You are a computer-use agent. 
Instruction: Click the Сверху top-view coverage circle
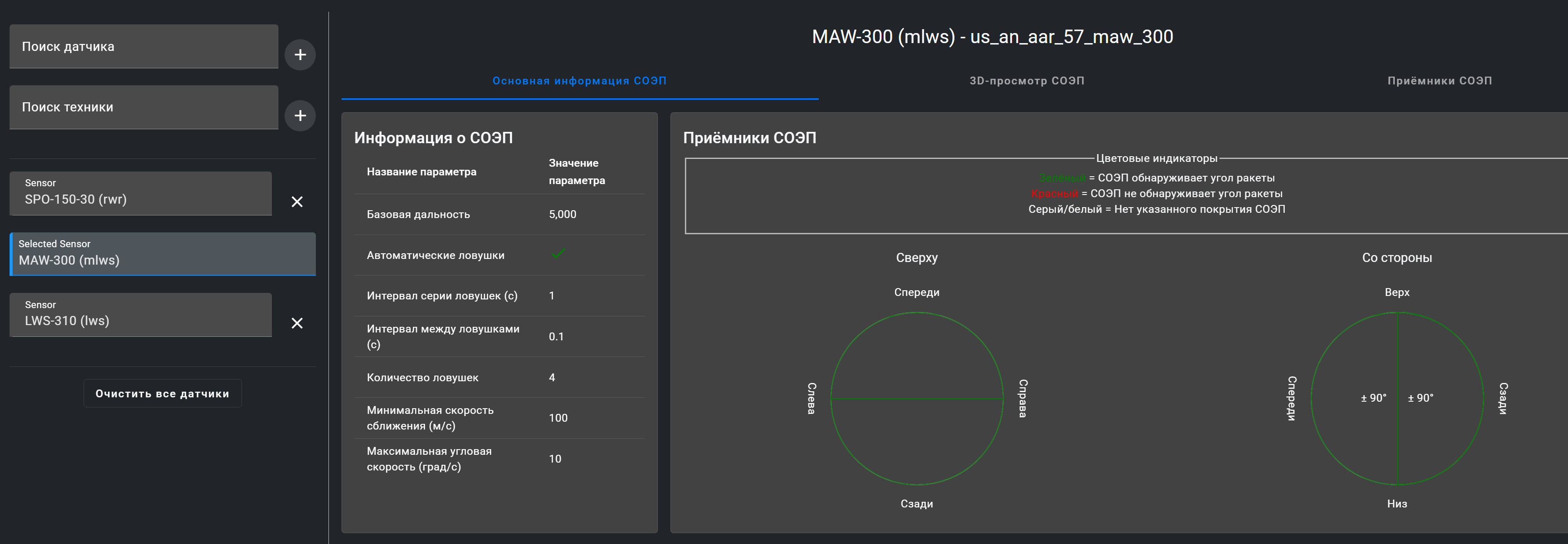point(917,399)
